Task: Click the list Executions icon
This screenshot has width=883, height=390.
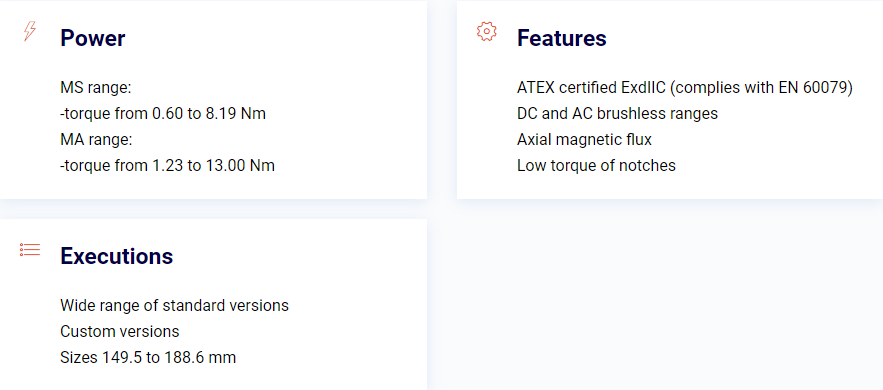Action: (30, 249)
